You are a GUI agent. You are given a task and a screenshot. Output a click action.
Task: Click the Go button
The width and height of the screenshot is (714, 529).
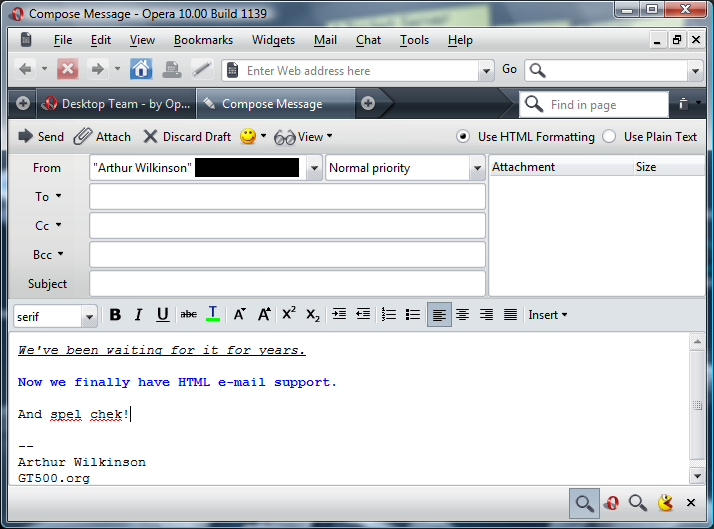click(509, 69)
